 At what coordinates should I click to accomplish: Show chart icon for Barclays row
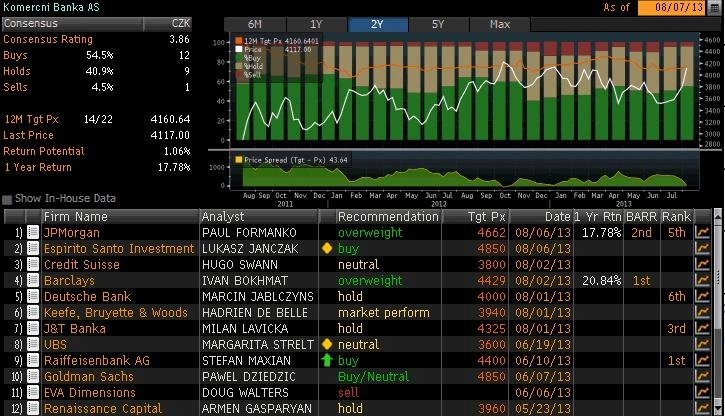[x=702, y=281]
